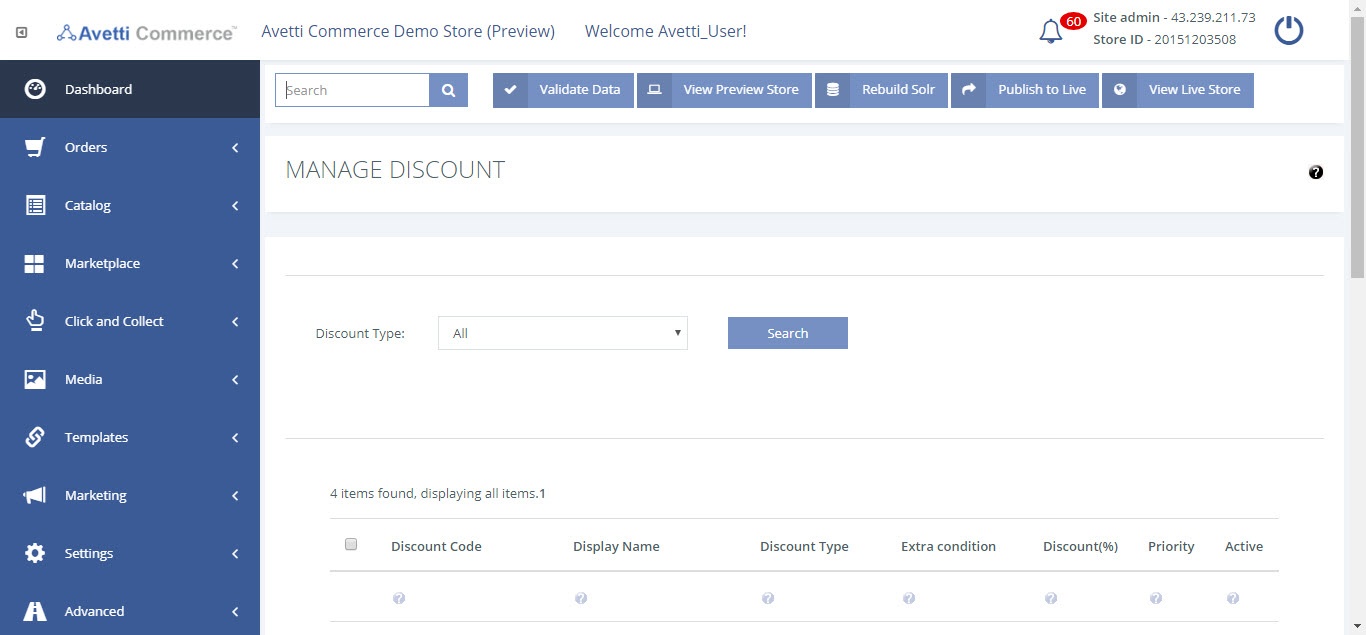Screen dimensions: 1366x635
Task: Click the help icon under Active
Action: pos(1233,598)
